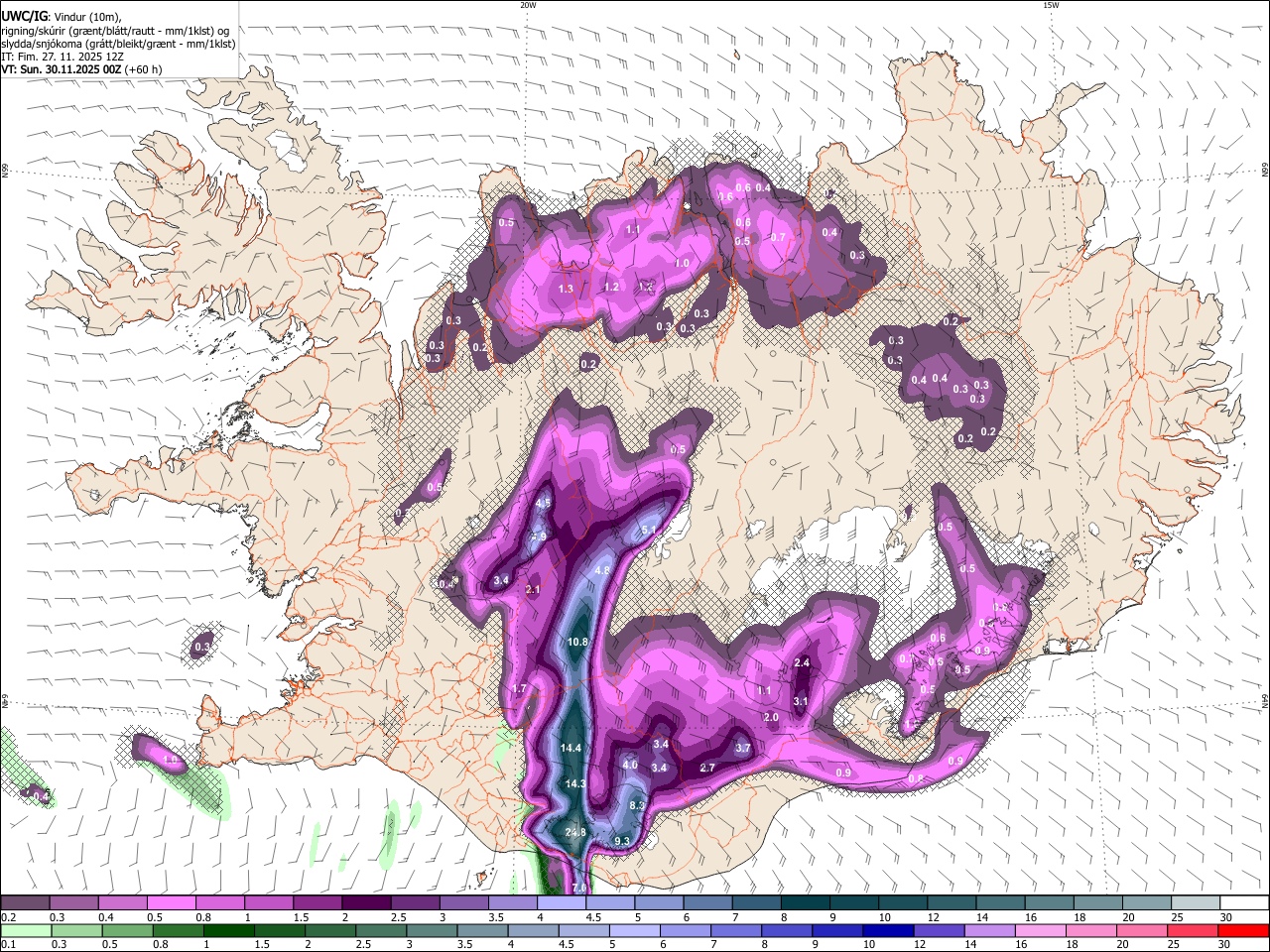Click the deep blue 10 swatch in lower legend row

click(888, 930)
